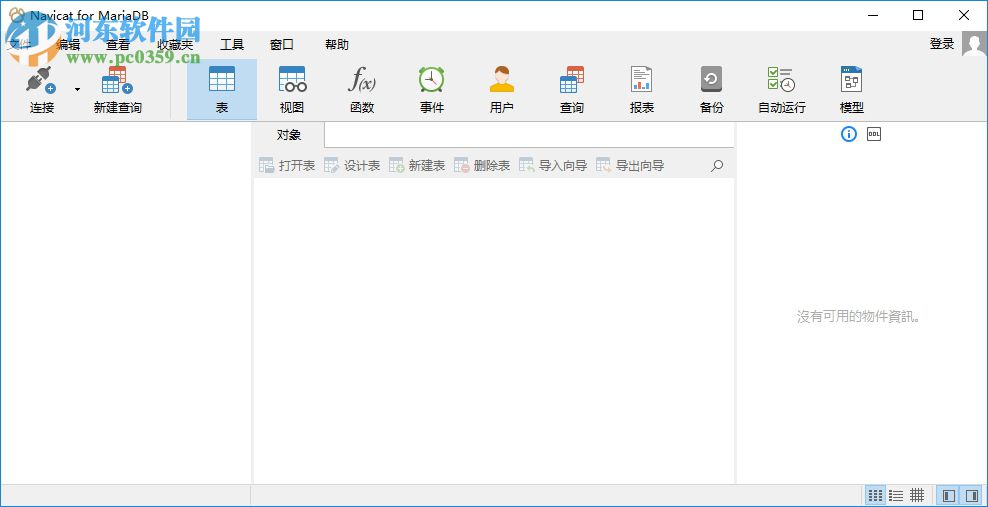Viewport: 988px width, 507px height.
Task: Select the Table (表) toolbar icon
Action: 222,90
